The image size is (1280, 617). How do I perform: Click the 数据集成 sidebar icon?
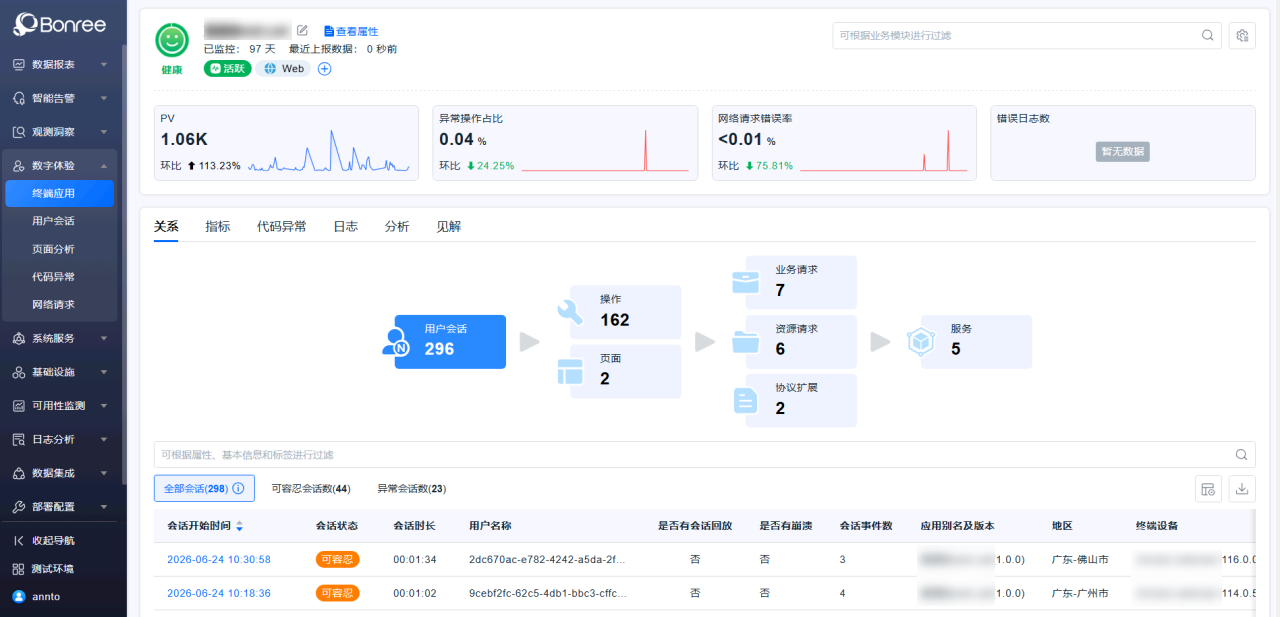[x=19, y=473]
